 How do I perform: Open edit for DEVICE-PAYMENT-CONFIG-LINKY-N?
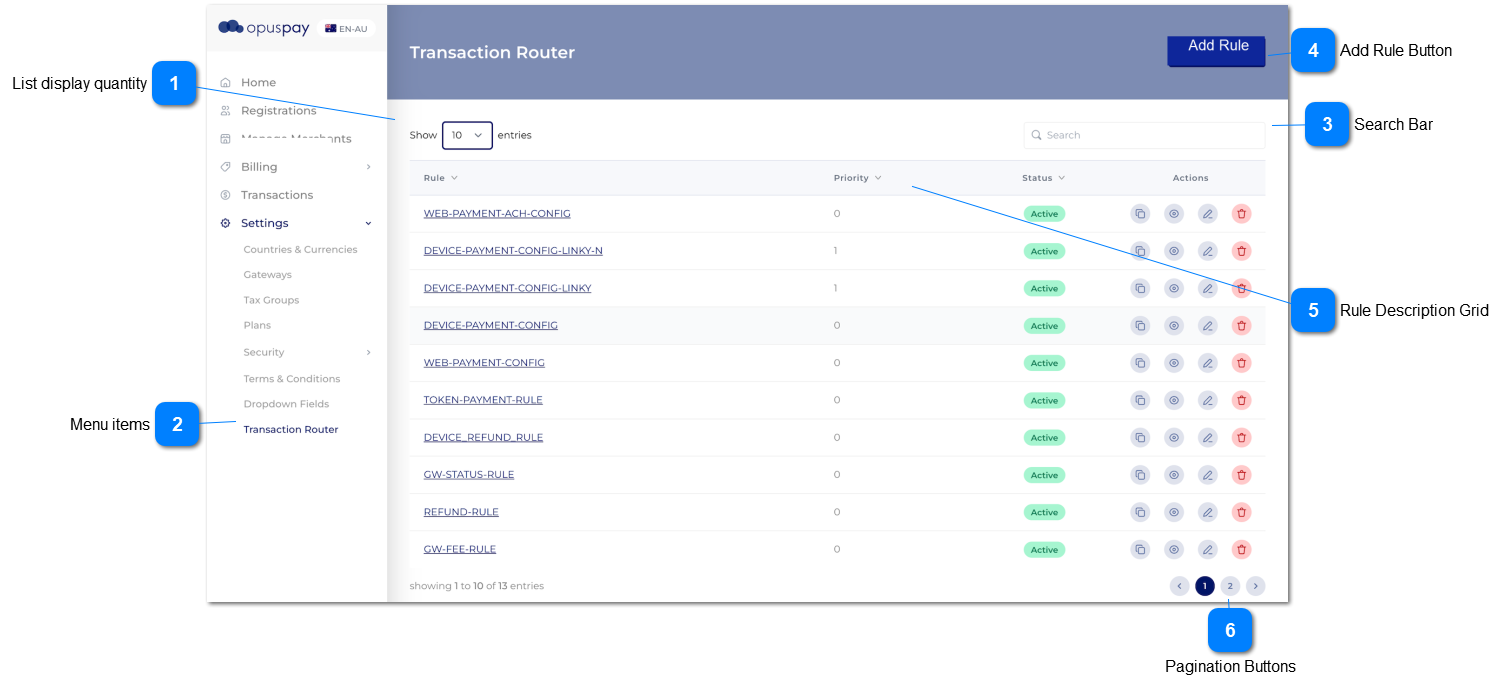click(1207, 250)
